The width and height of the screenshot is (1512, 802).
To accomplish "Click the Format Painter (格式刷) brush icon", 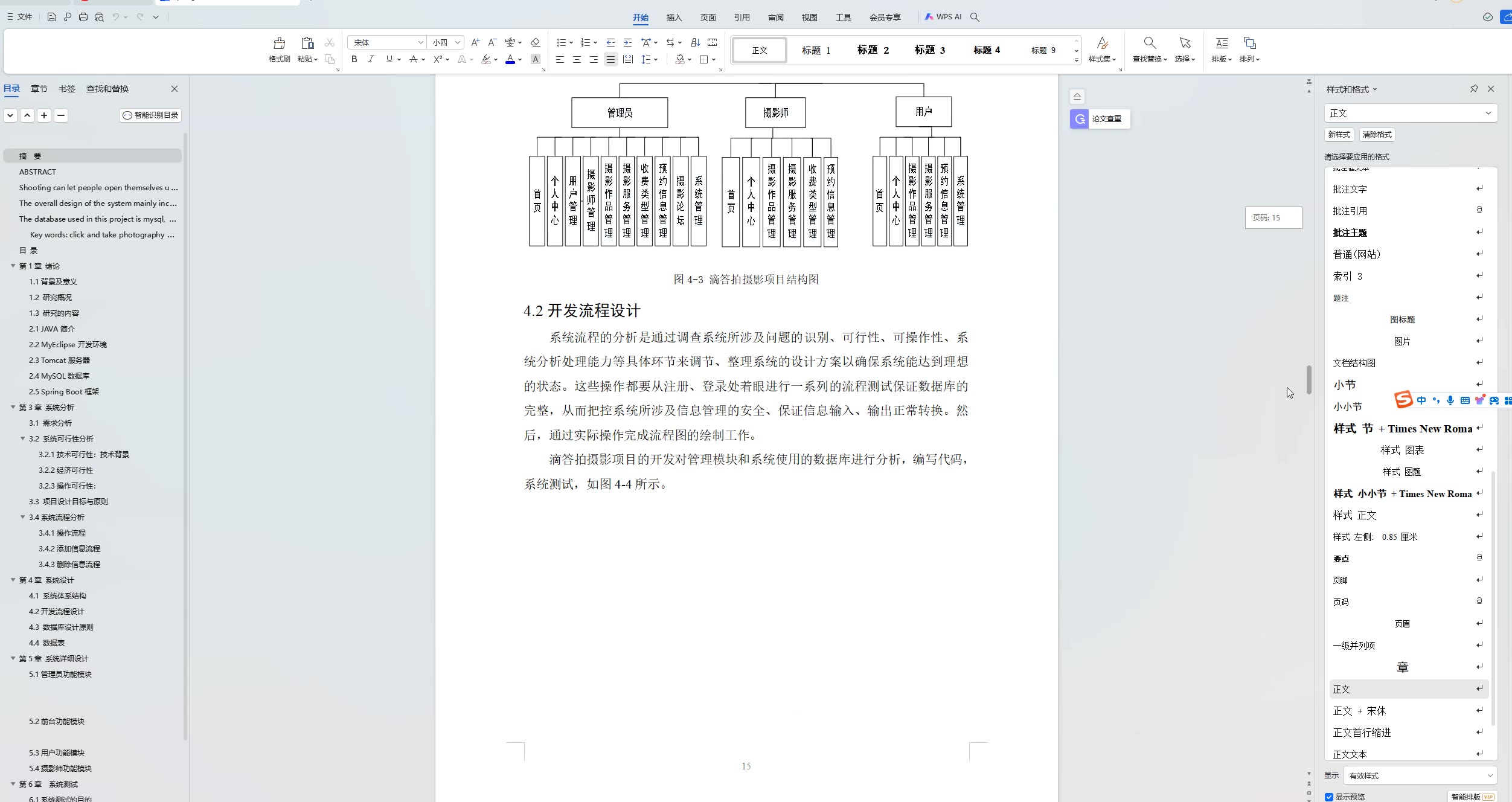I will (x=279, y=43).
